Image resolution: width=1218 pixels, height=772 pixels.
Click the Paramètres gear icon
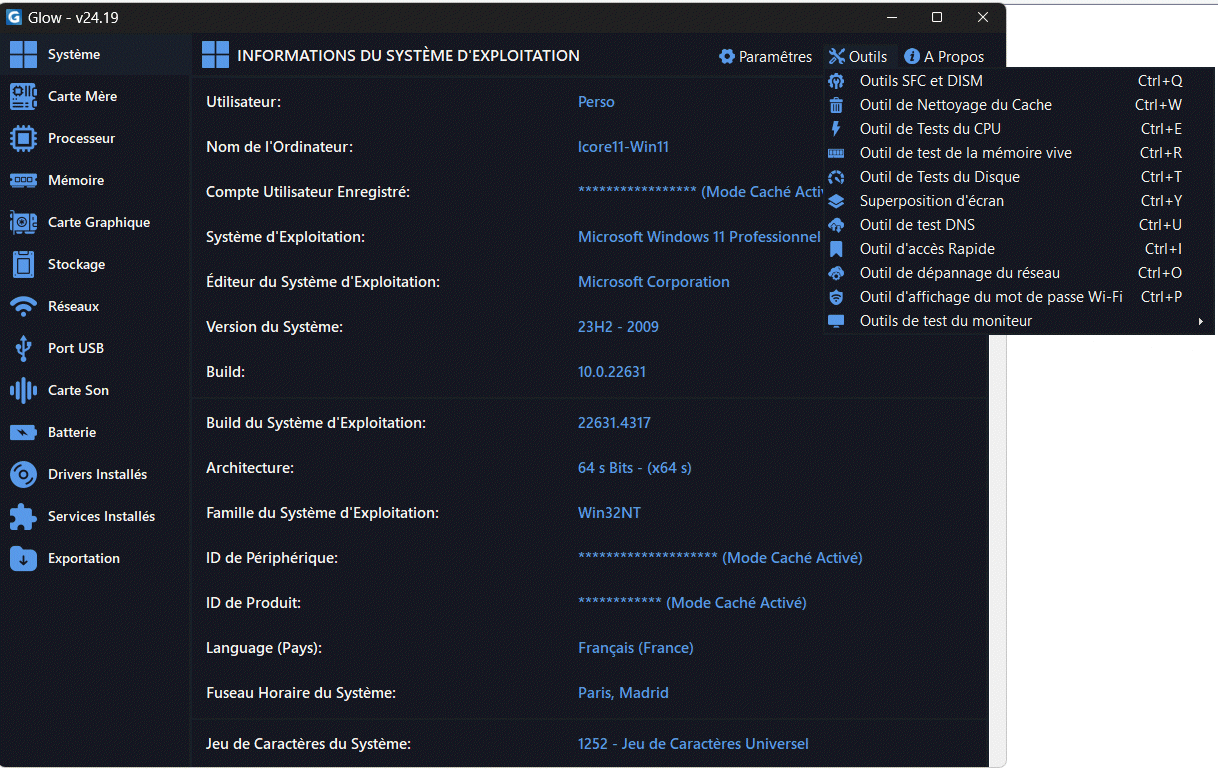click(x=727, y=57)
